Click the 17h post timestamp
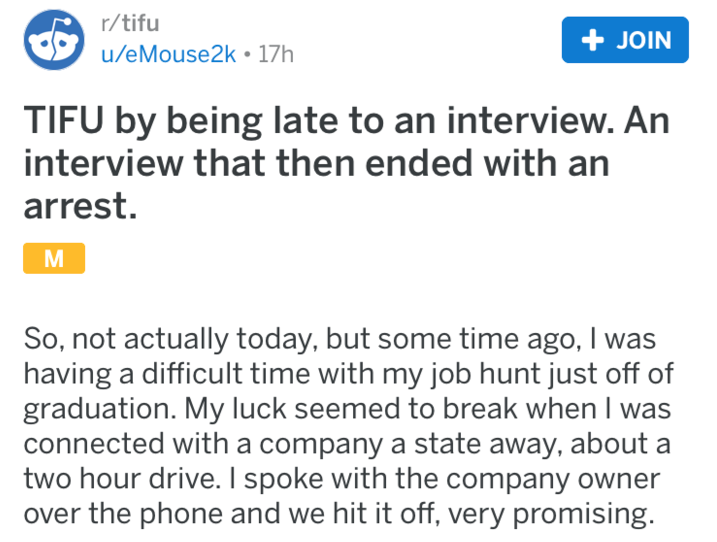Viewport: 717px width, 542px height. (x=275, y=55)
